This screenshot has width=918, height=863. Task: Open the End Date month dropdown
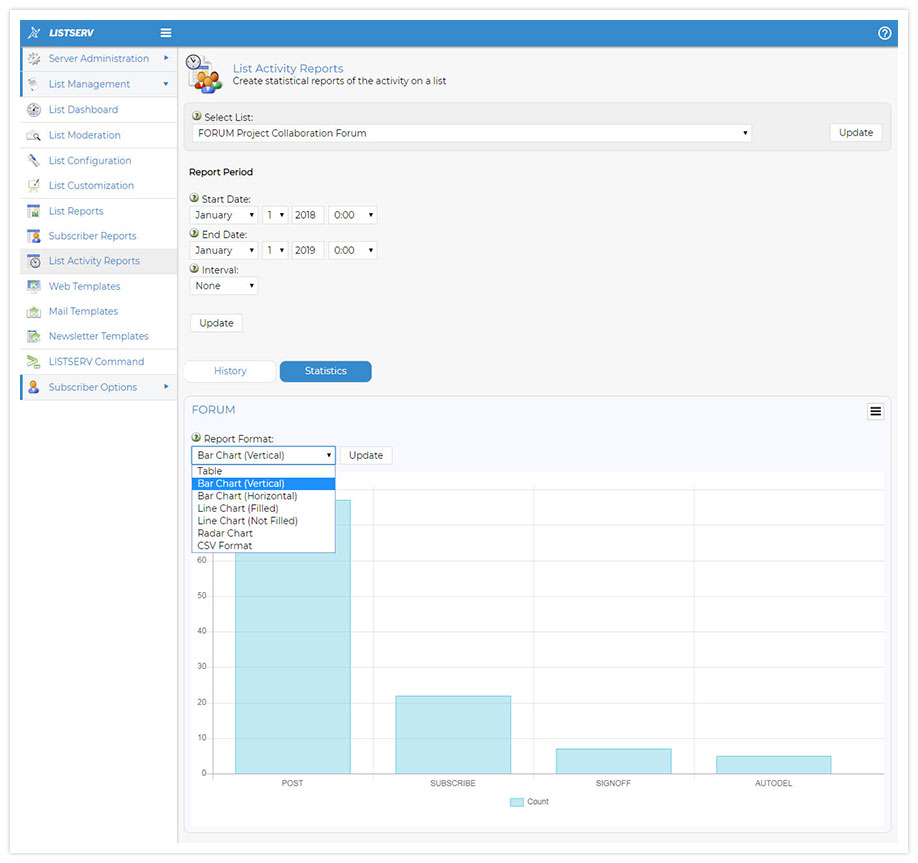tap(224, 250)
